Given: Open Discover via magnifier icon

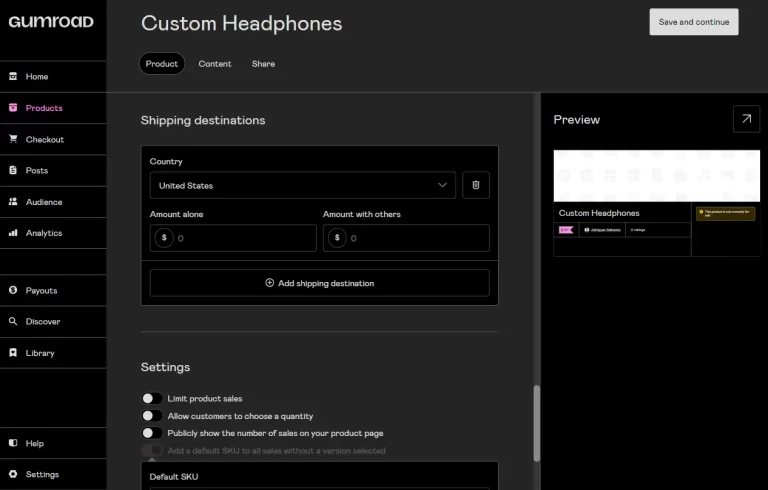Looking at the screenshot, I should click(13, 321).
